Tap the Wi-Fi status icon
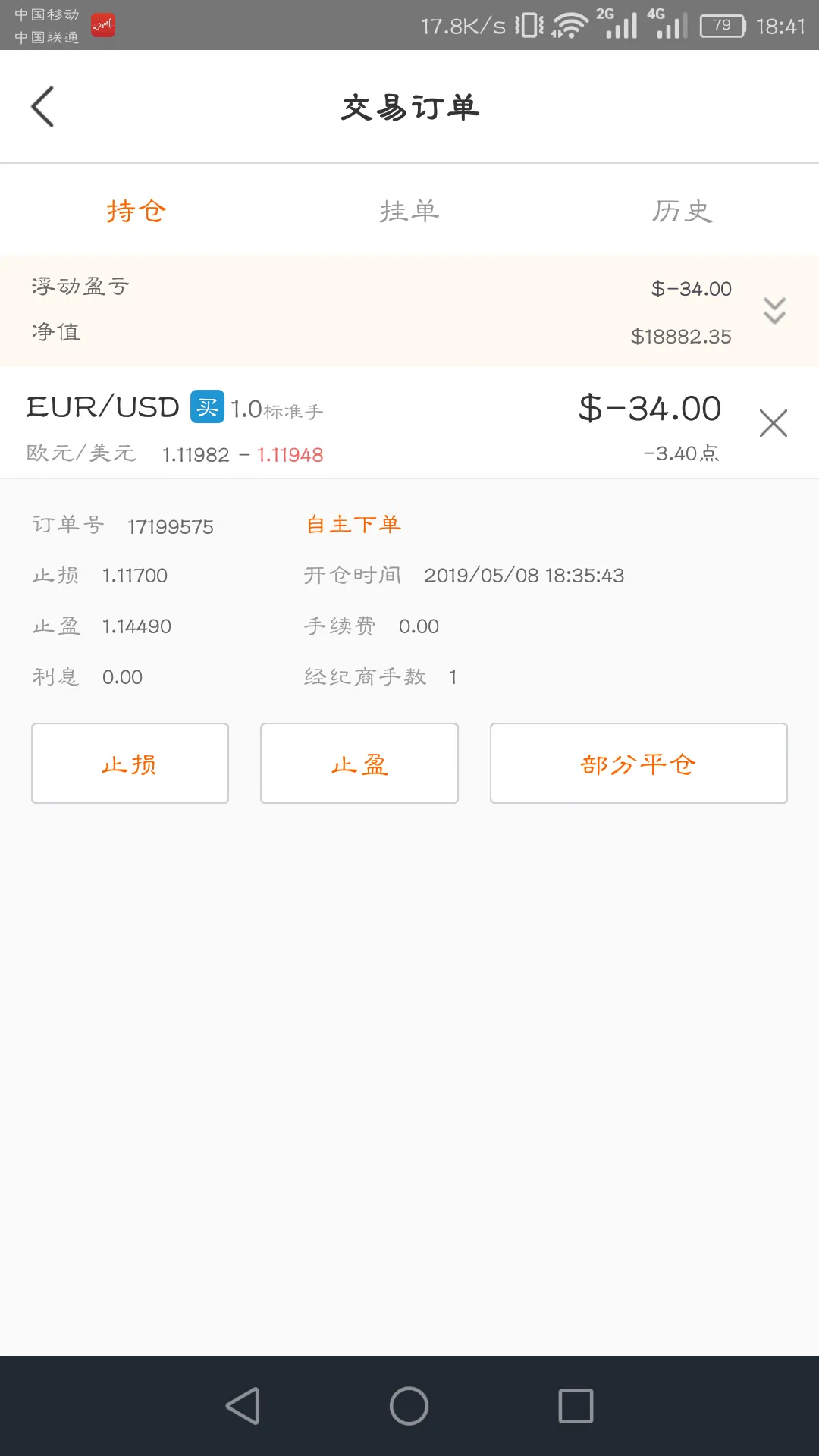This screenshot has height=1456, width=819. tap(570, 26)
